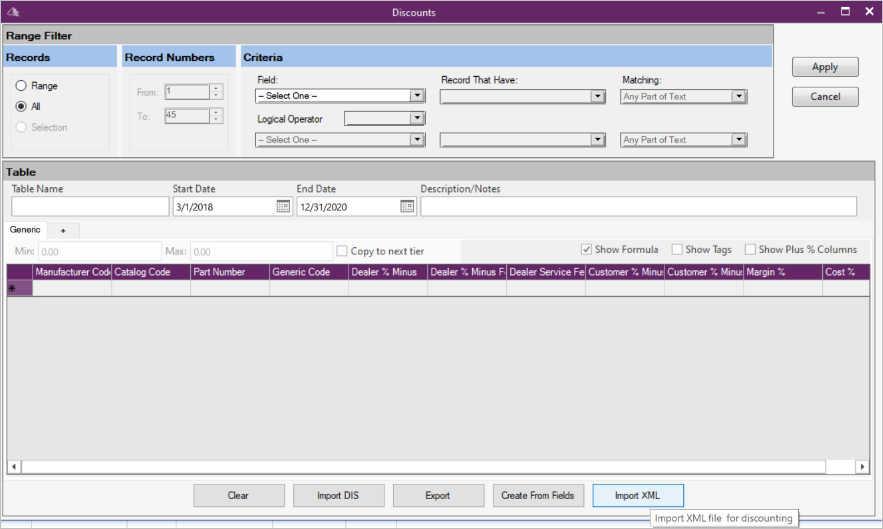Click the Part Number column header
Screen dimensions: 883x529
pos(230,272)
